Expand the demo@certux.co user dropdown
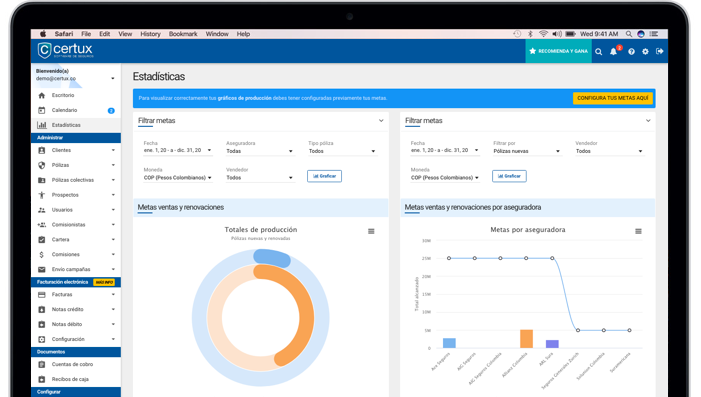The height and width of the screenshot is (397, 701). [x=113, y=79]
